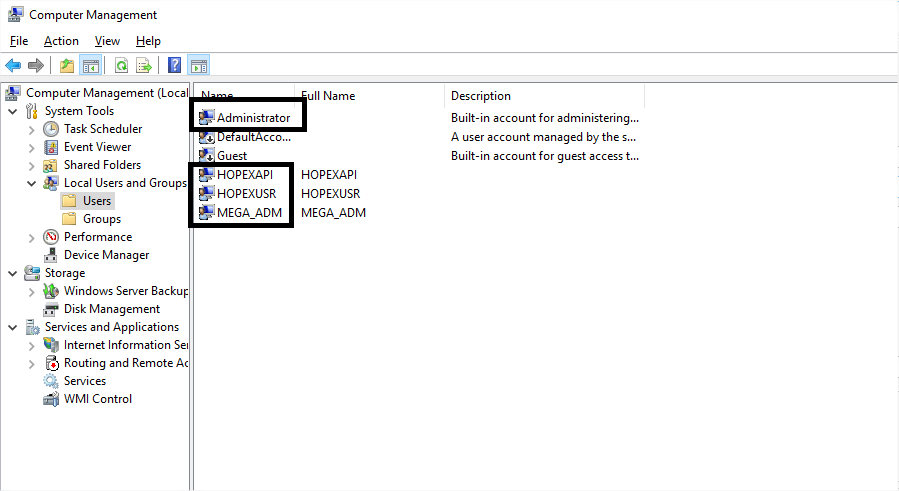Viewport: 899px width, 491px height.
Task: Open Help via the question mark icon
Action: 175,66
